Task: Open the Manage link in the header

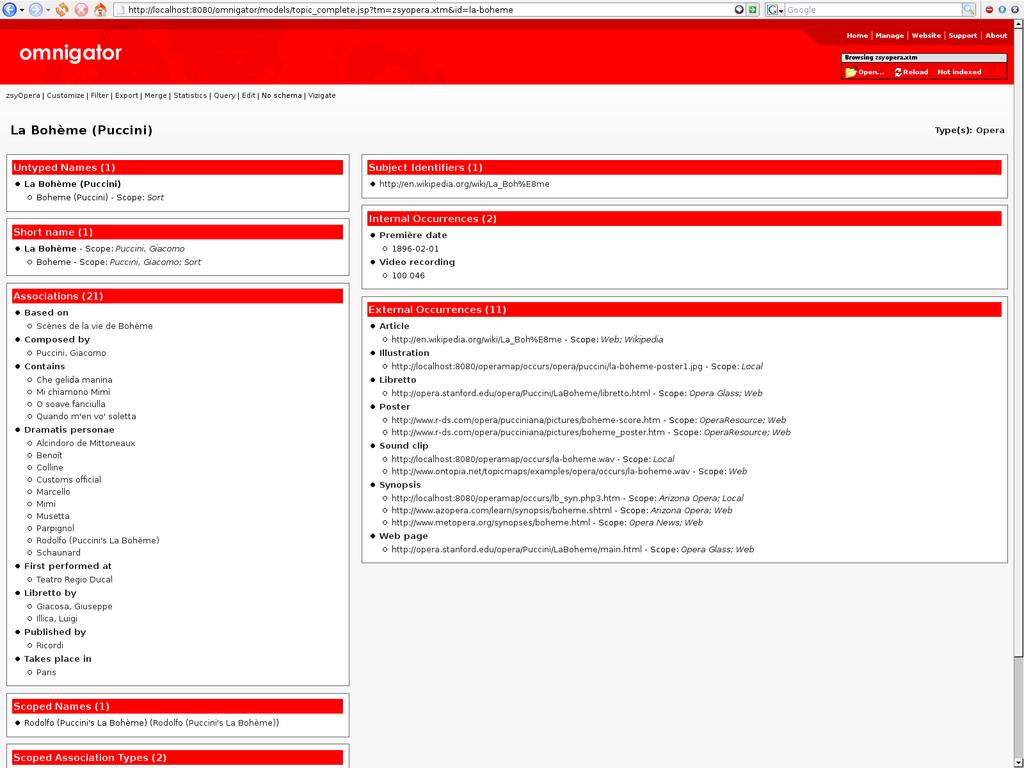Action: point(889,36)
